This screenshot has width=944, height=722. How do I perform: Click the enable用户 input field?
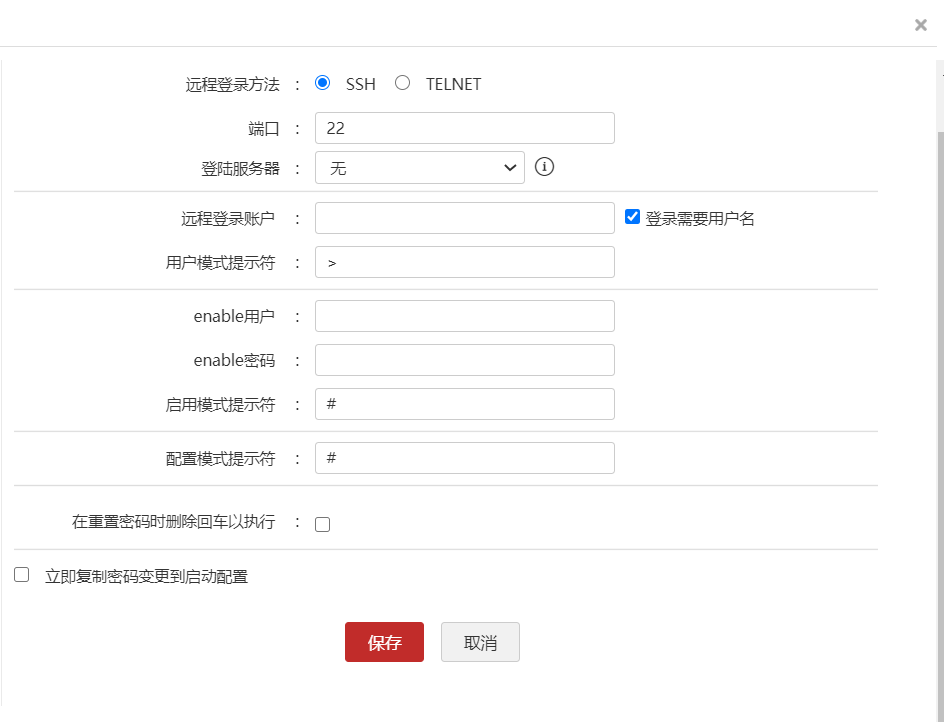[x=464, y=316]
